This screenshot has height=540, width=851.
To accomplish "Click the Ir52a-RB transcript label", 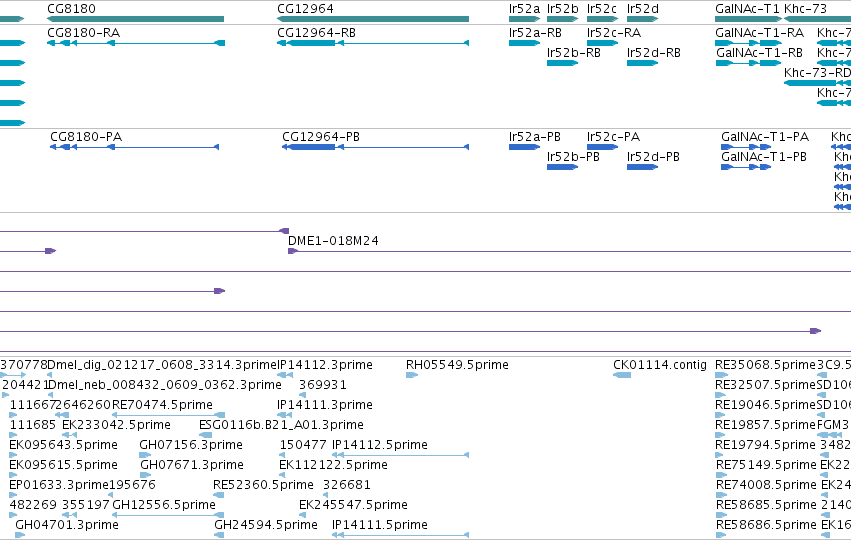I will point(535,33).
